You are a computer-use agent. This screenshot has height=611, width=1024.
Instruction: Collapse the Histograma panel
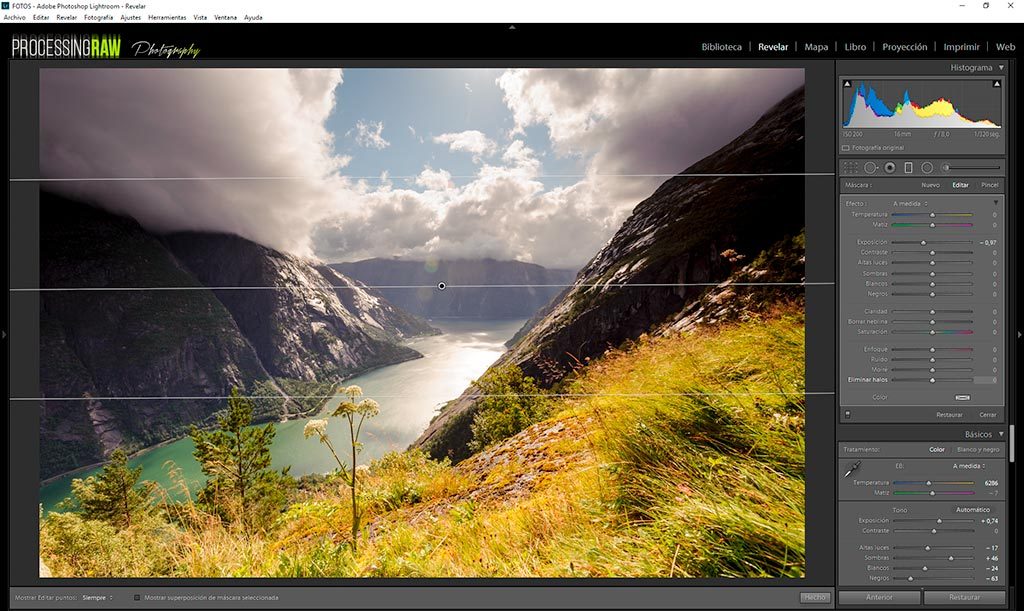click(x=1001, y=67)
